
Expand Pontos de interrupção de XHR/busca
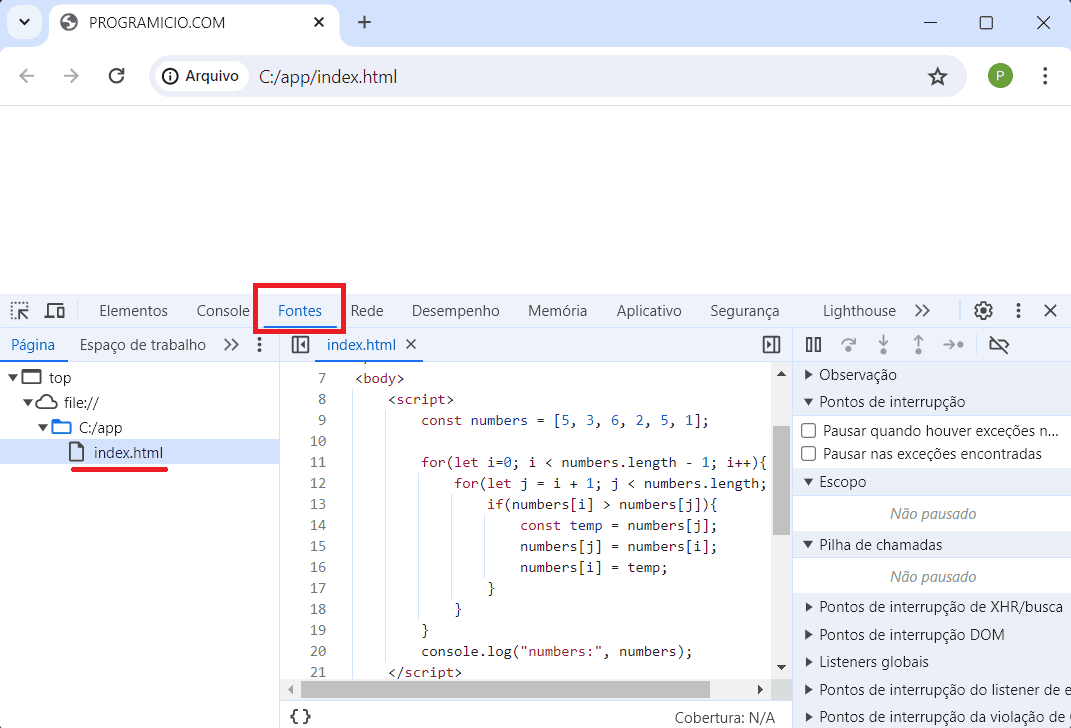(x=808, y=607)
